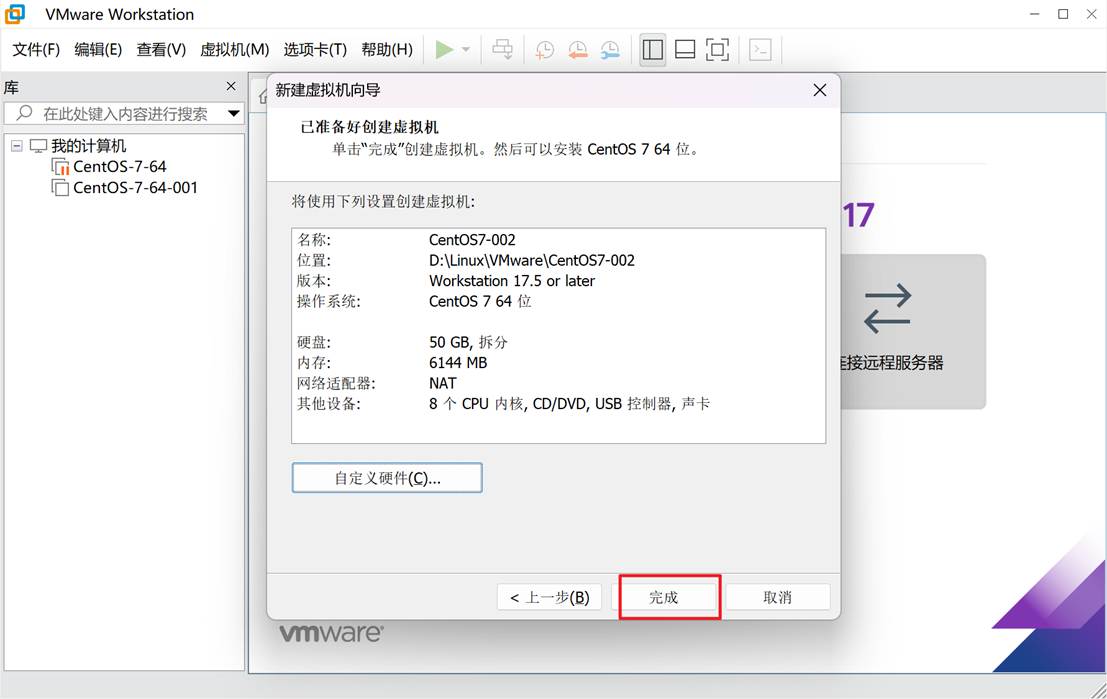Click 自定义硬件(C)... button
Screen dimensions: 1107x699
tap(387, 478)
